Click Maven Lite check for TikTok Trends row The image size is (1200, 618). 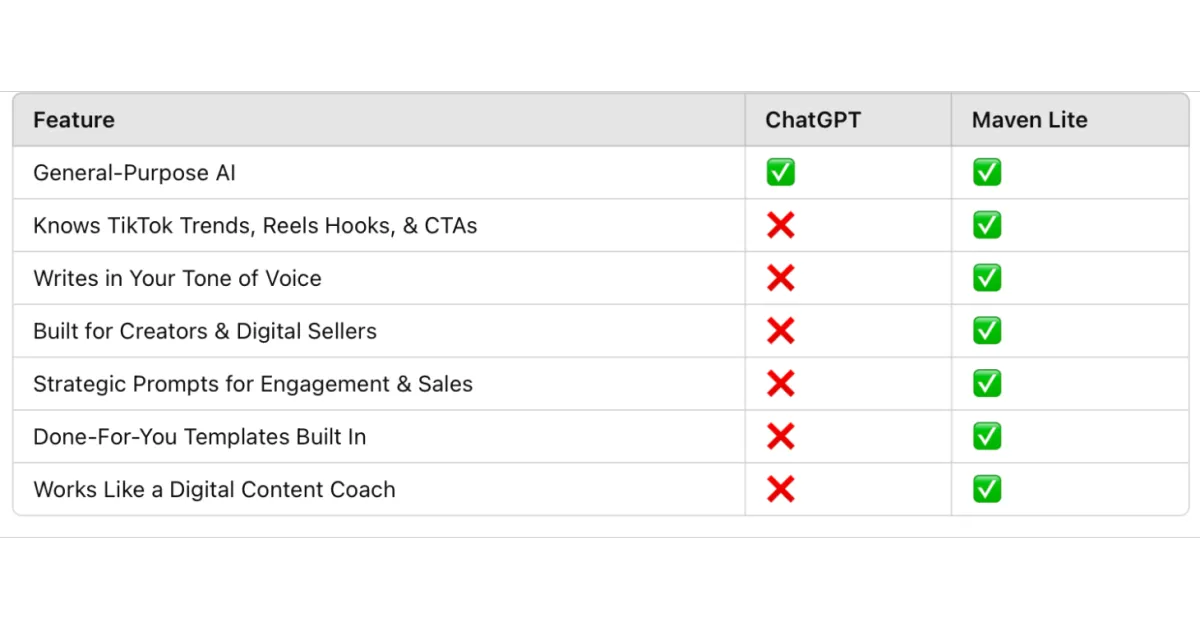pyautogui.click(x=987, y=225)
